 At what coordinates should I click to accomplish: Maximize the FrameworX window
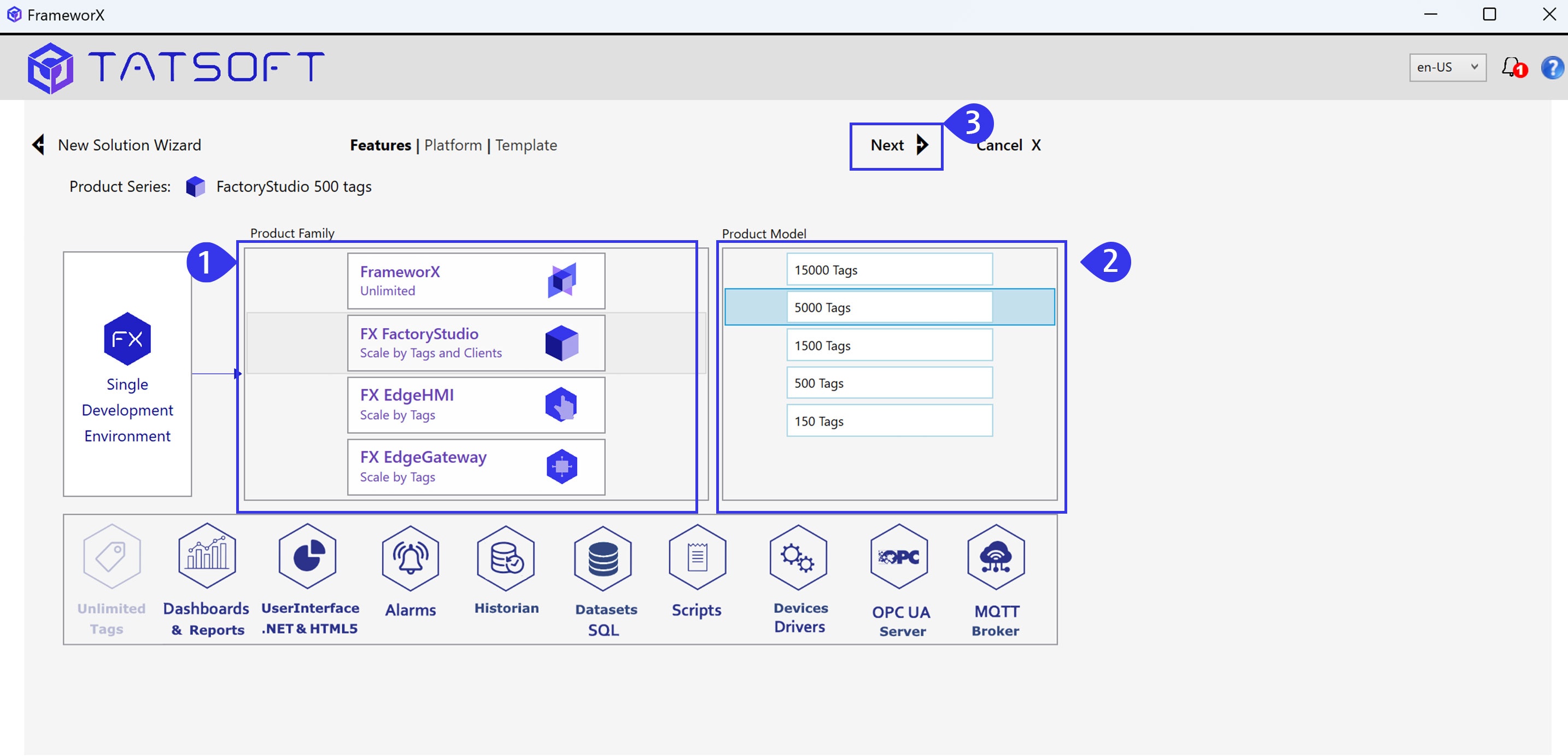pyautogui.click(x=1489, y=14)
